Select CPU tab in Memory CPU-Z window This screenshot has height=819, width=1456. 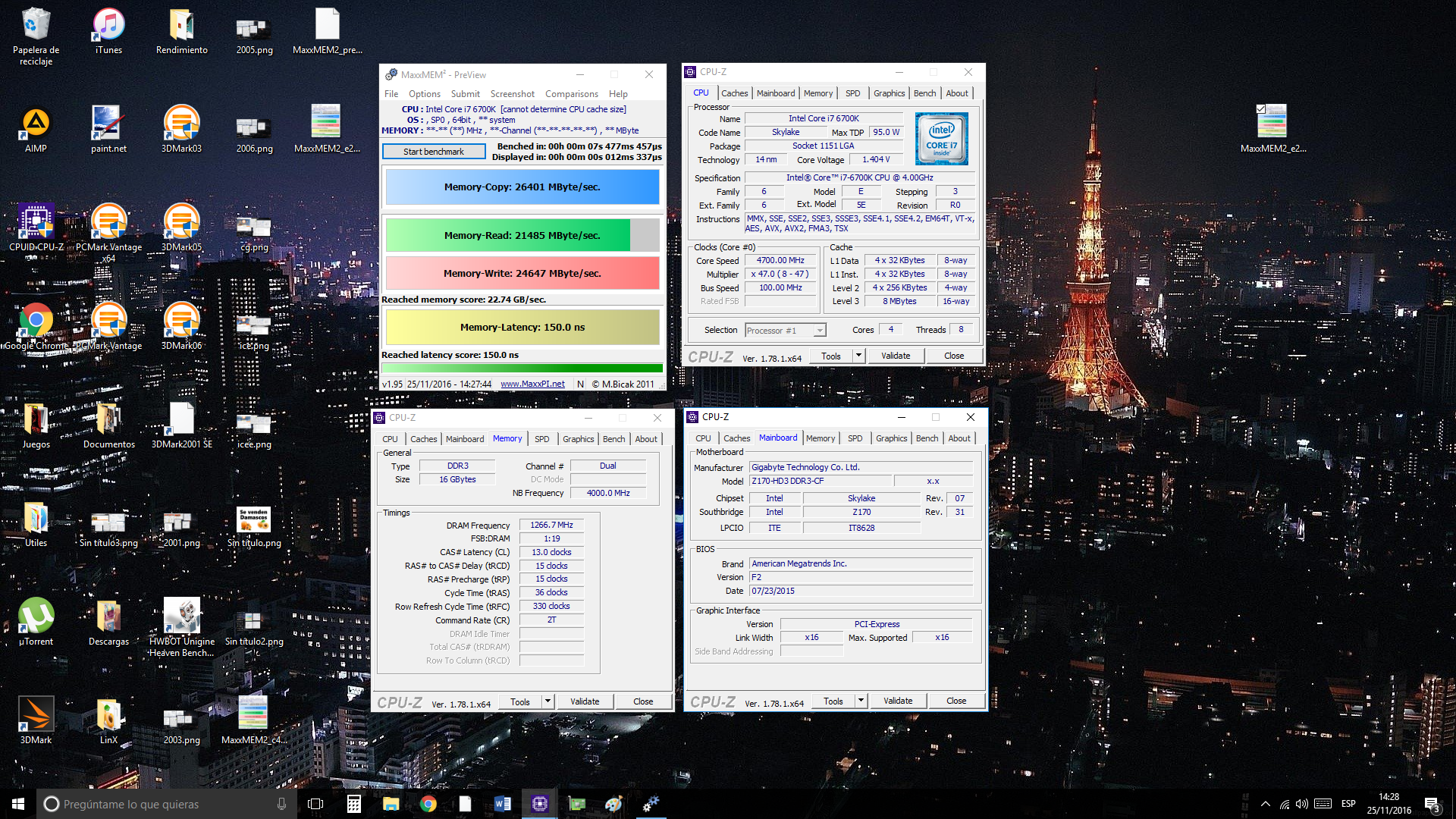[x=390, y=439]
